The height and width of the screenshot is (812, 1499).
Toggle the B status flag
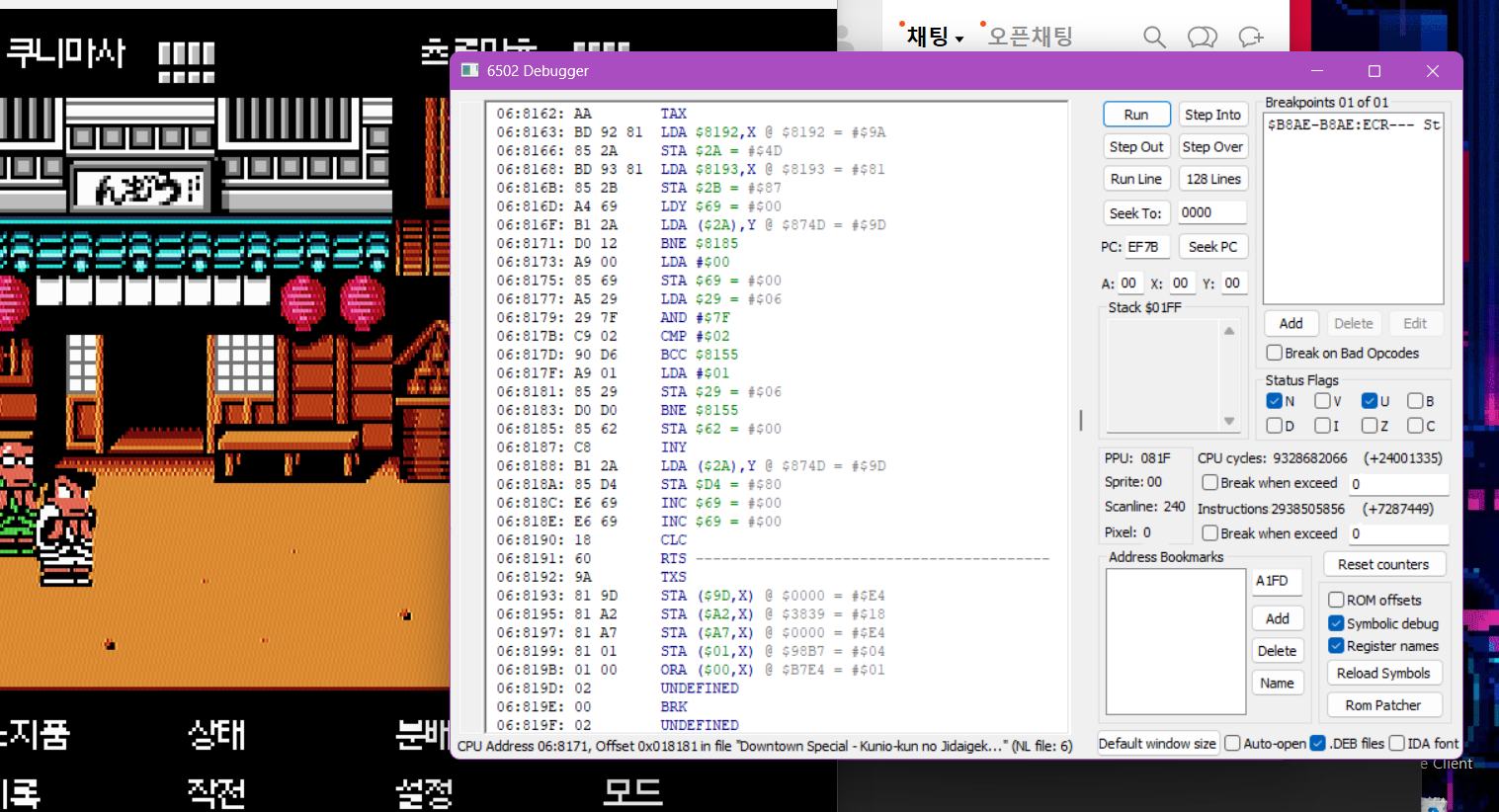1415,401
